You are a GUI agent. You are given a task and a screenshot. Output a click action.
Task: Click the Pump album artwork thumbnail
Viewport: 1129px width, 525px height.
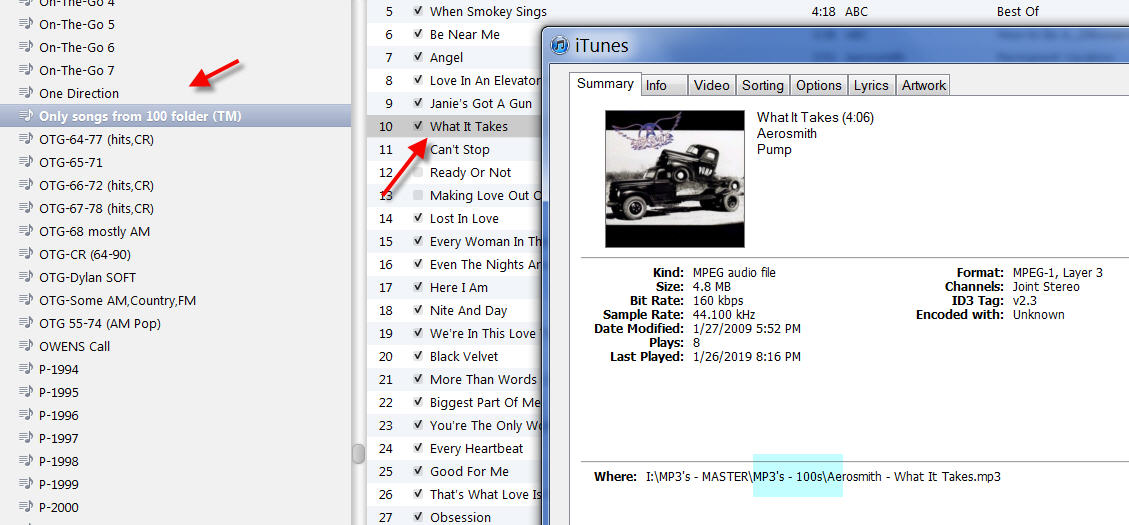[x=675, y=179]
